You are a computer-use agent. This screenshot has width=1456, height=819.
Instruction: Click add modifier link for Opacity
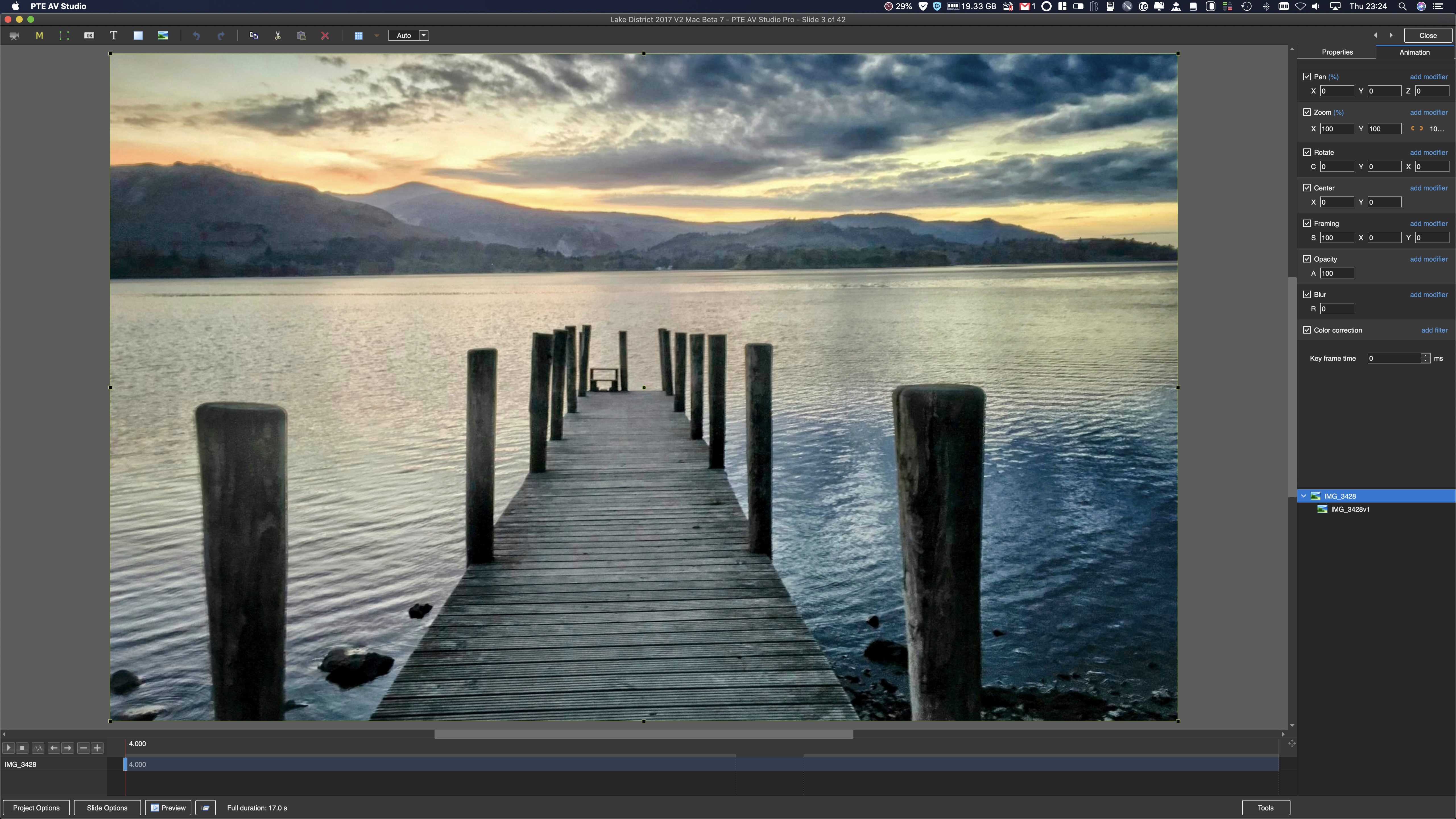click(x=1428, y=259)
